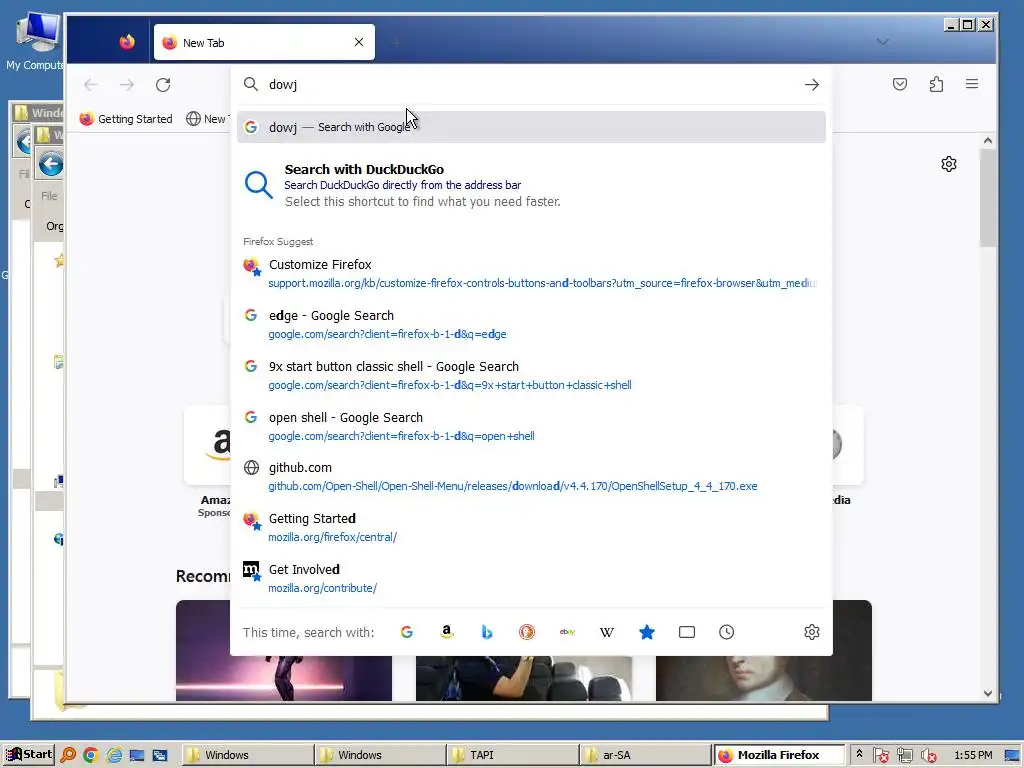This screenshot has height=768, width=1024.
Task: Select Amazon in the search-with row
Action: click(x=447, y=632)
